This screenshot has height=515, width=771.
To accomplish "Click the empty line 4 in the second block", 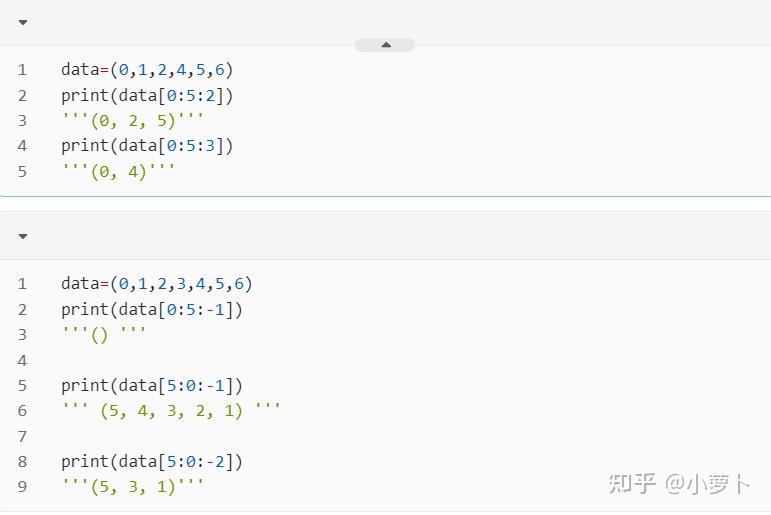I will pyautogui.click(x=386, y=361).
